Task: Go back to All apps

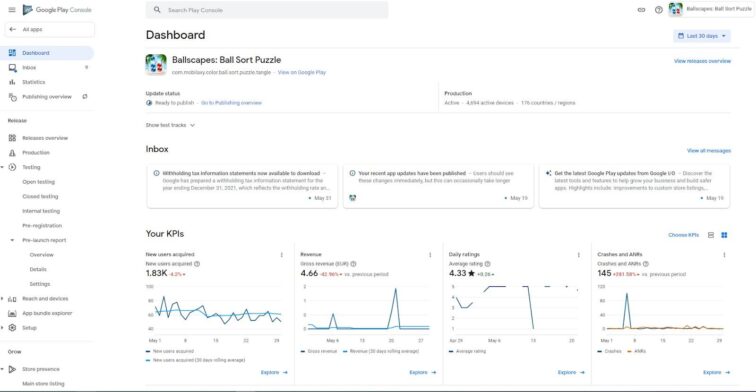Action: (49, 29)
